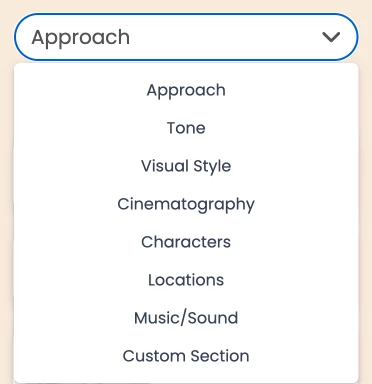Screen dimensions: 372x384
Task: Collapse the dropdown using the chevron arrow
Action: coord(331,37)
